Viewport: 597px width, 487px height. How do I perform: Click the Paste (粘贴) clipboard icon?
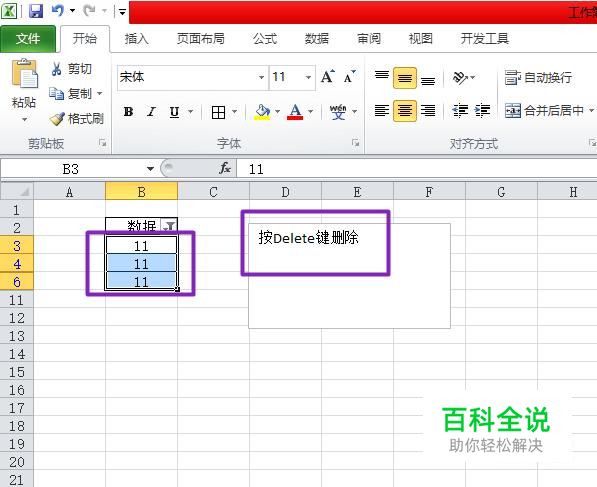24,74
